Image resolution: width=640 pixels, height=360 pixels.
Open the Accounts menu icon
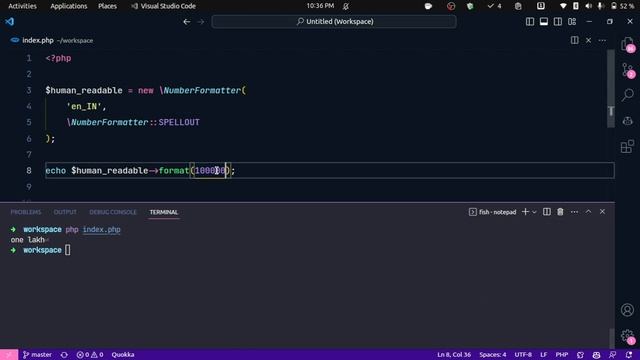627,310
